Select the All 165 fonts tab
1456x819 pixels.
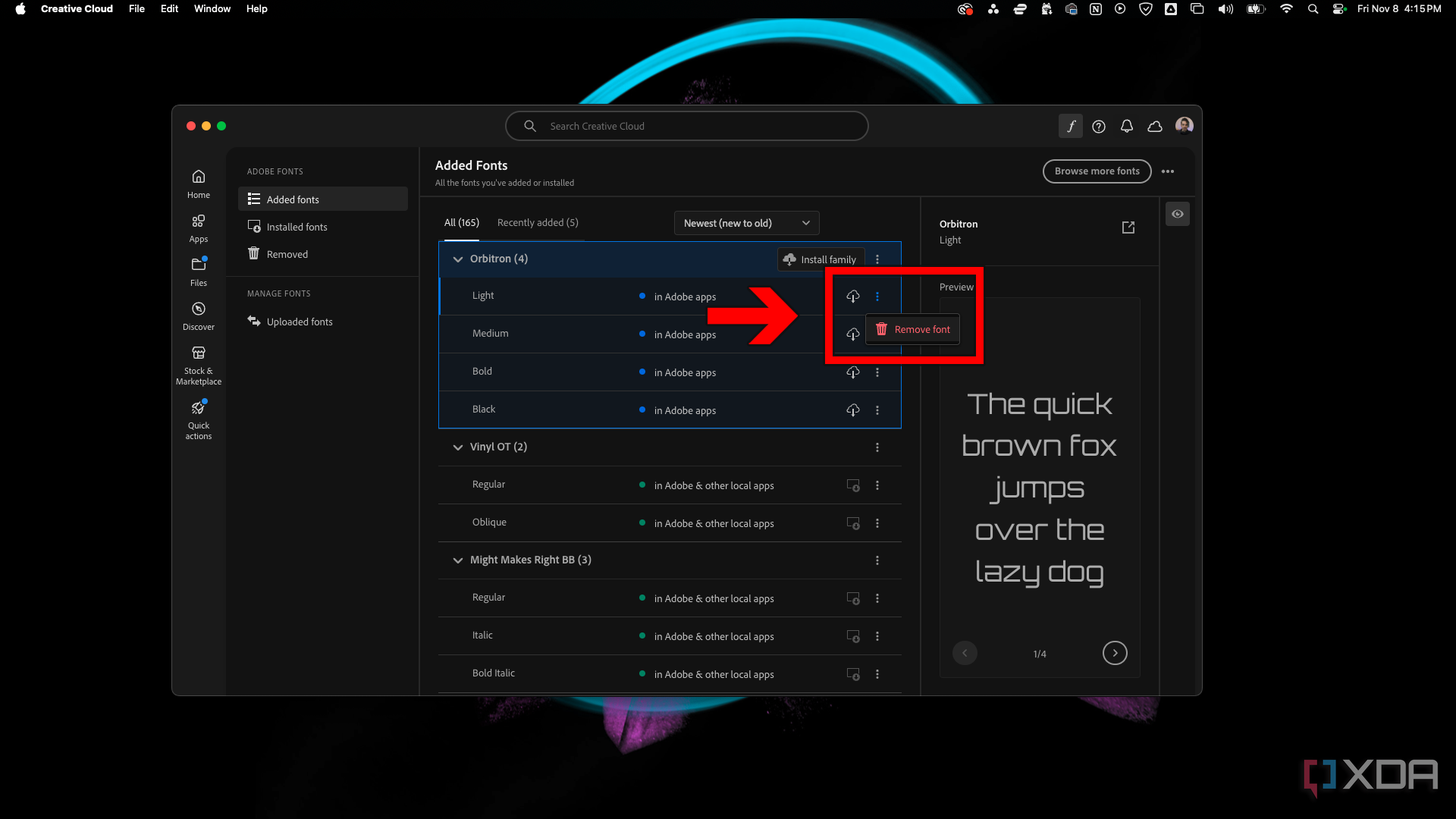[461, 221]
